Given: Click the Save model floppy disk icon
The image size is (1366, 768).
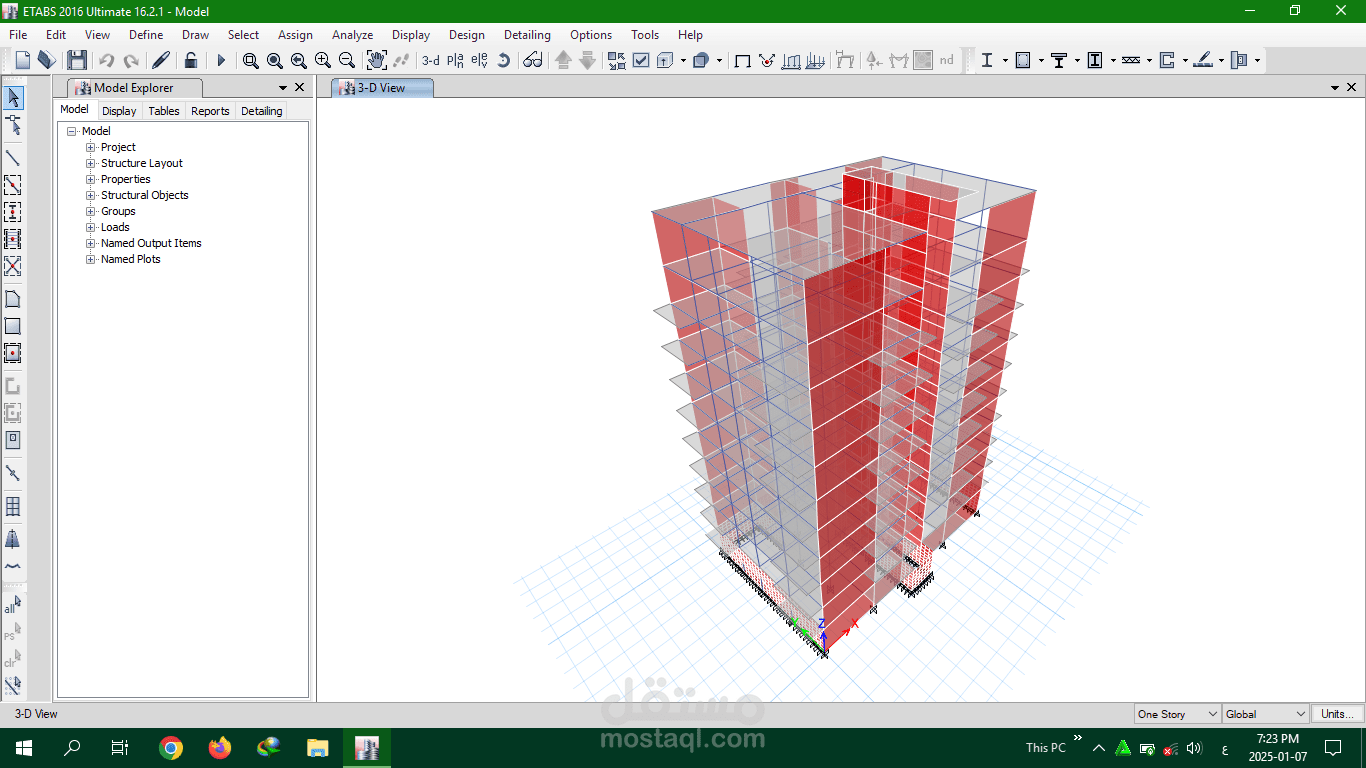Looking at the screenshot, I should click(77, 60).
